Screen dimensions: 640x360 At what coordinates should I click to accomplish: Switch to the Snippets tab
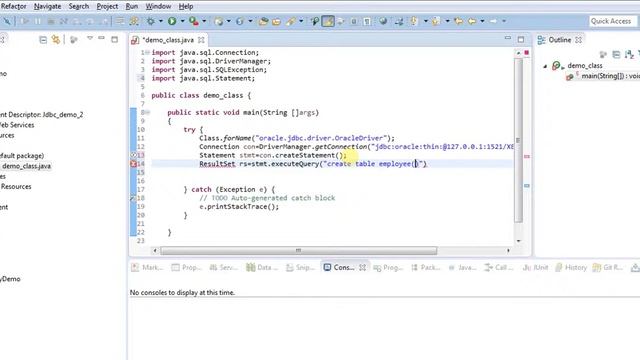click(x=300, y=268)
